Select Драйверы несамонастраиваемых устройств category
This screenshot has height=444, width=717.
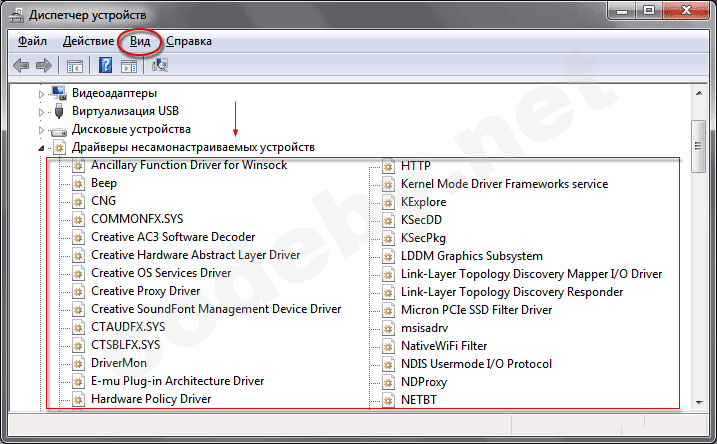click(x=193, y=147)
